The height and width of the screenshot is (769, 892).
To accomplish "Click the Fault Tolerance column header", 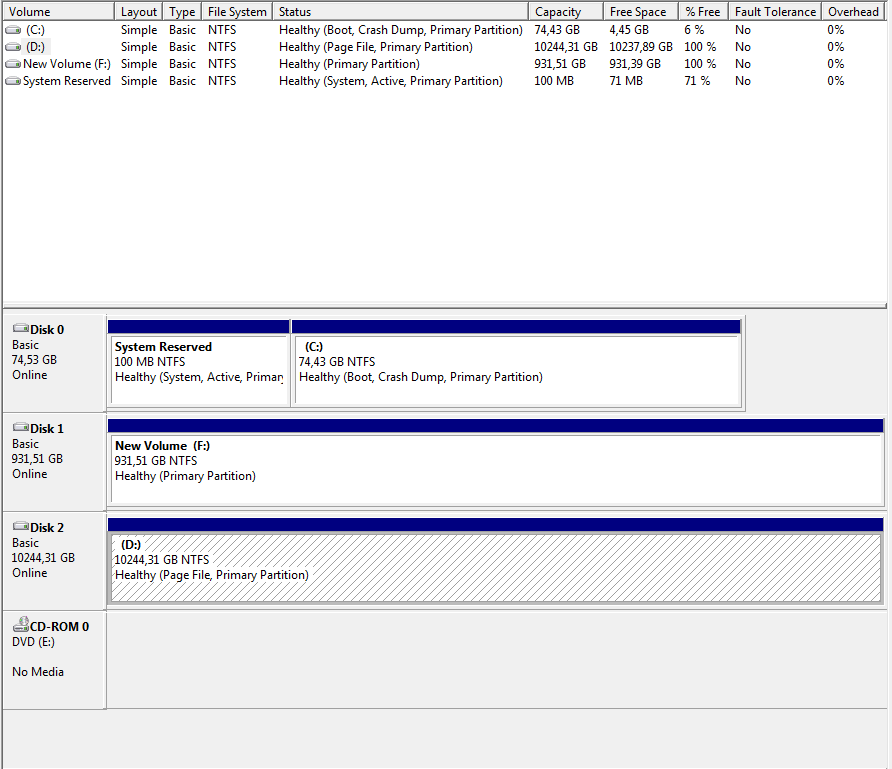I will [775, 12].
